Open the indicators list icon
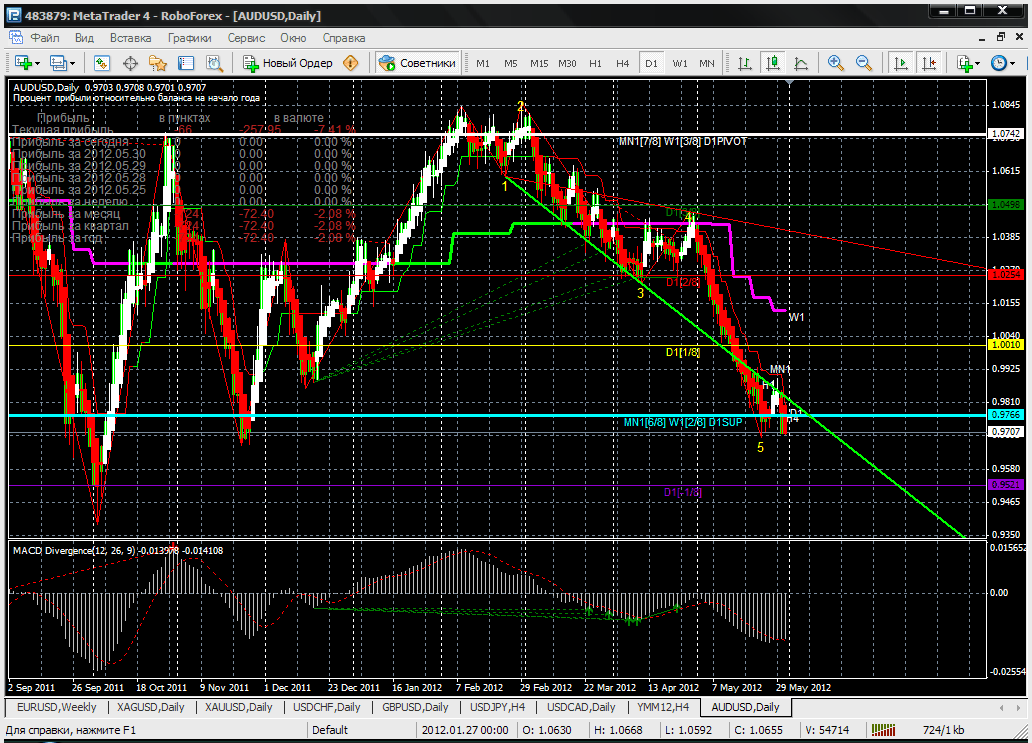The image size is (1032, 743). pos(965,63)
